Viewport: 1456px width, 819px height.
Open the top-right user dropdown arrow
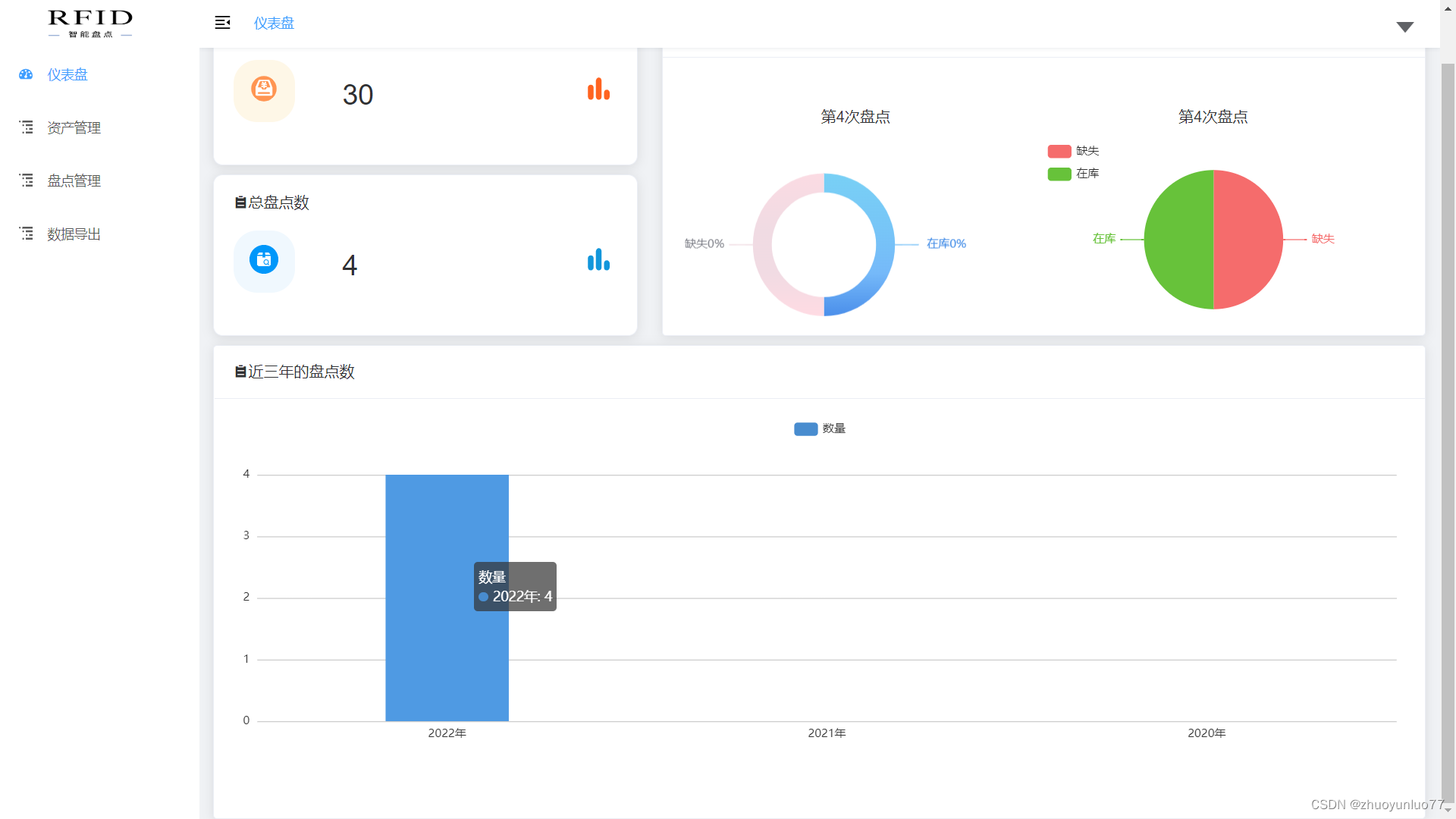[x=1404, y=27]
